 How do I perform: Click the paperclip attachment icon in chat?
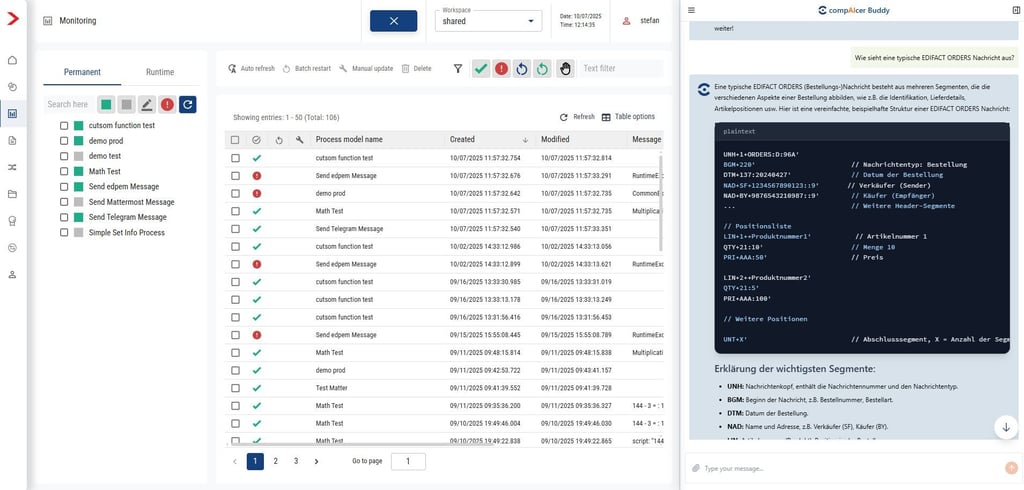[696, 468]
